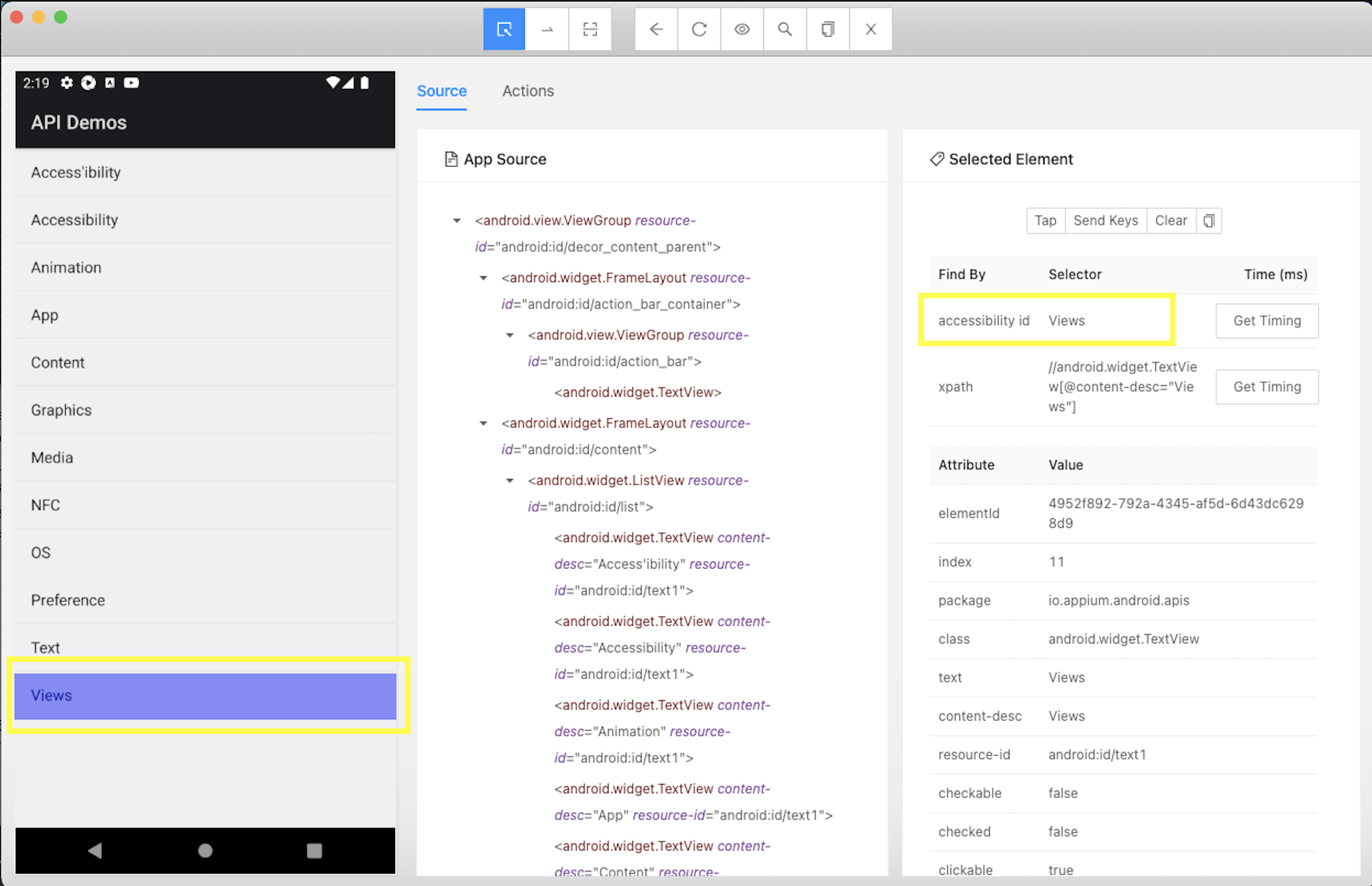Copy attributes icon next to the Clear button
This screenshot has width=1372, height=886.
coord(1209,221)
